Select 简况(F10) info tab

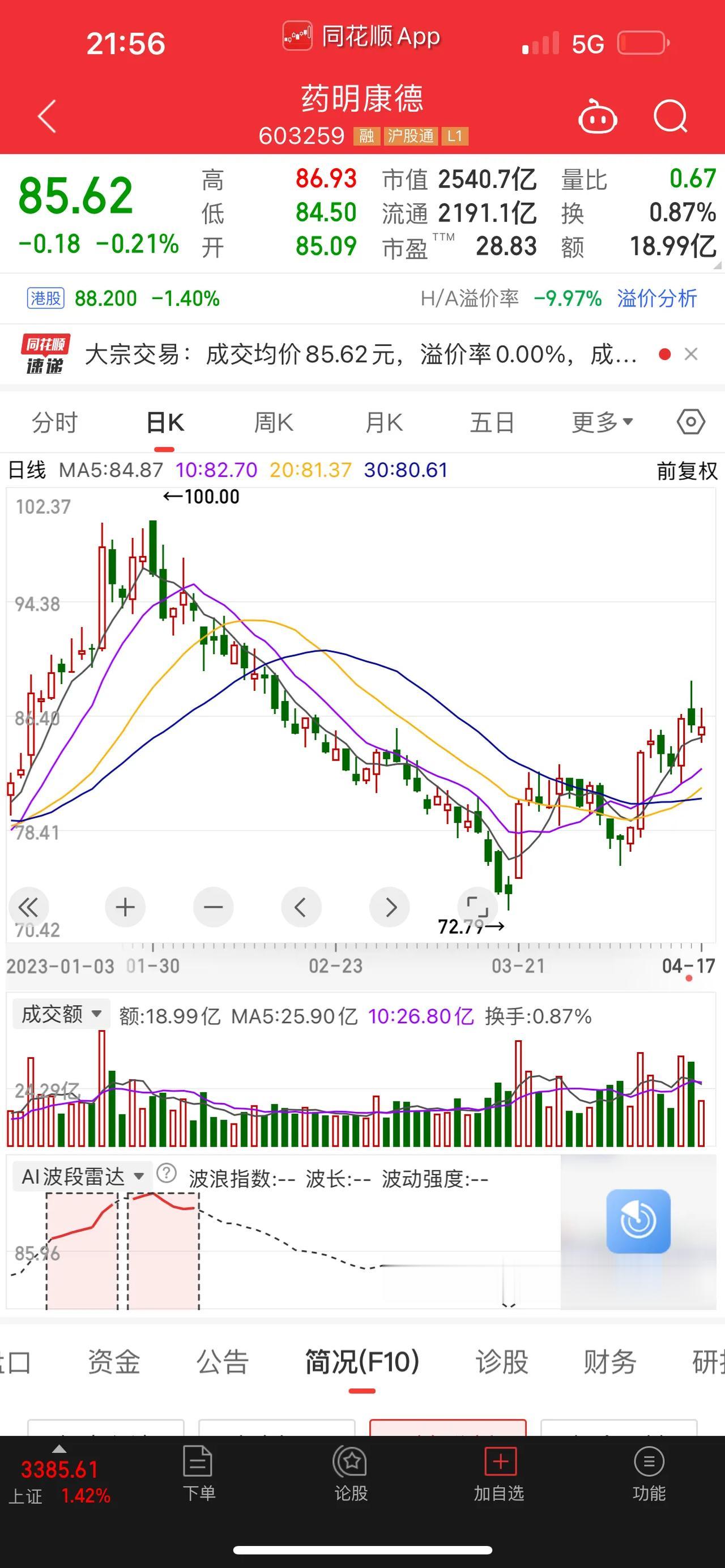[x=362, y=1362]
